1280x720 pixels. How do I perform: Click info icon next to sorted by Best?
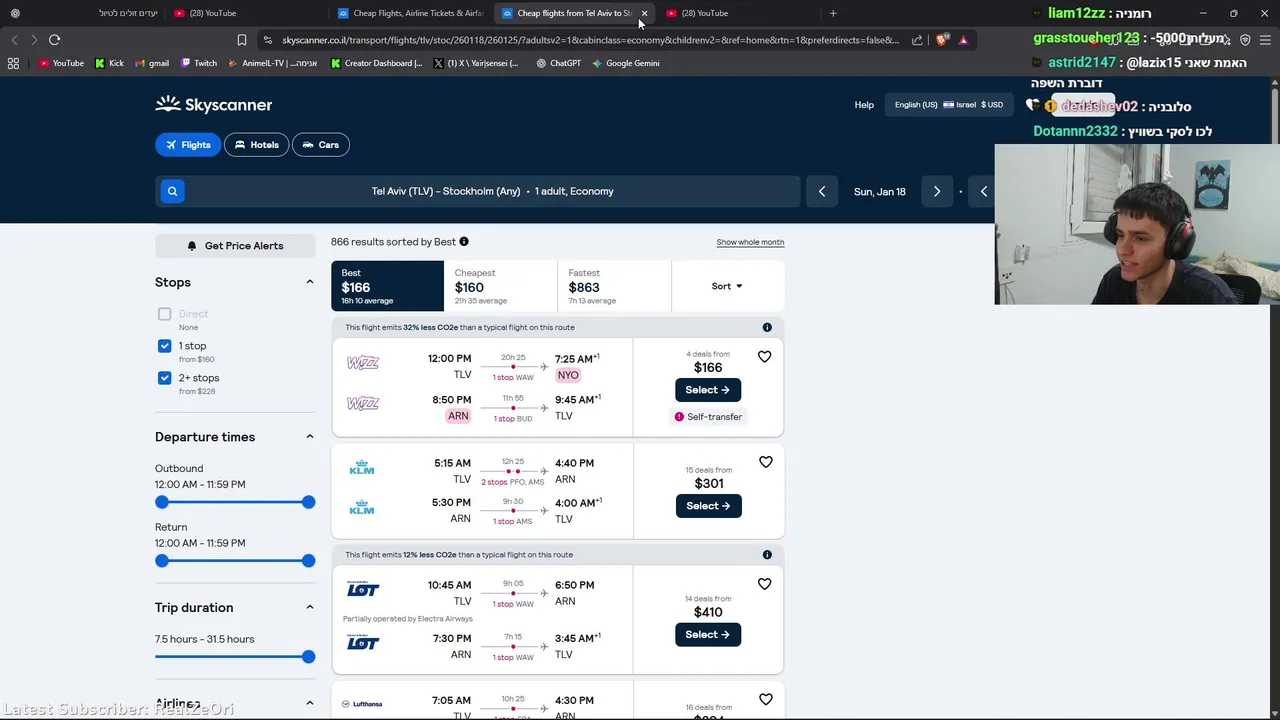tap(464, 242)
